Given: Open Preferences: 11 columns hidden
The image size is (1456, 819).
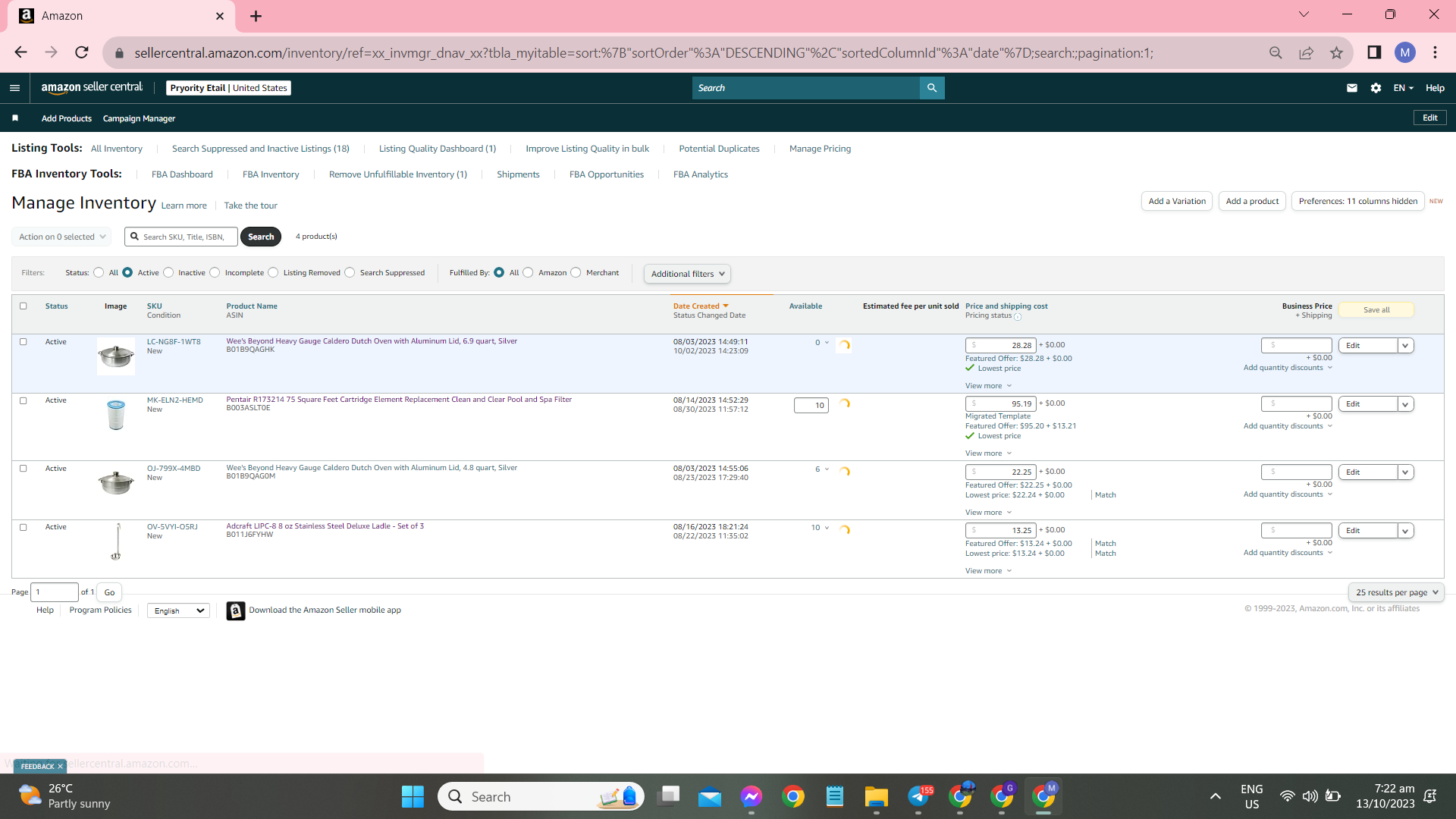Looking at the screenshot, I should (x=1357, y=201).
